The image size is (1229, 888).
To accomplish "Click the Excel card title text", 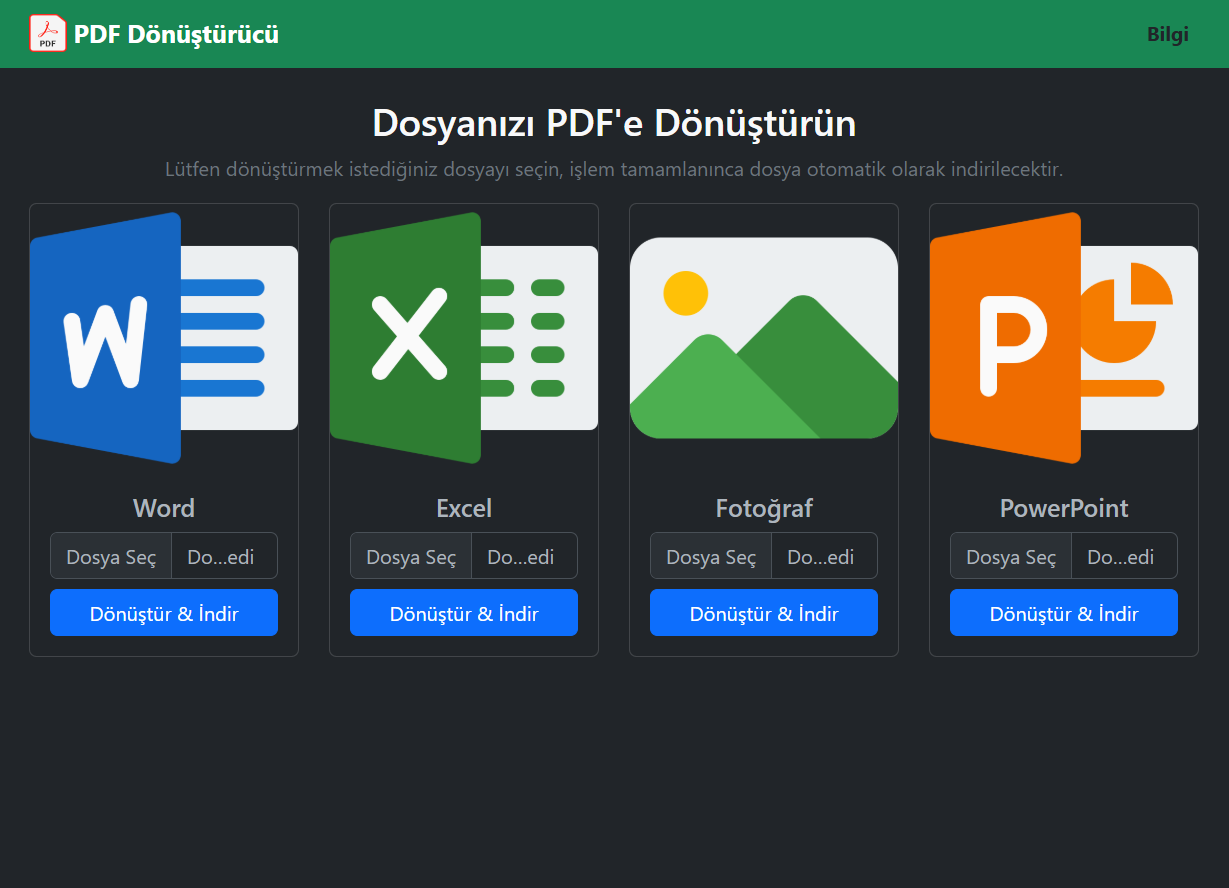I will pyautogui.click(x=464, y=508).
